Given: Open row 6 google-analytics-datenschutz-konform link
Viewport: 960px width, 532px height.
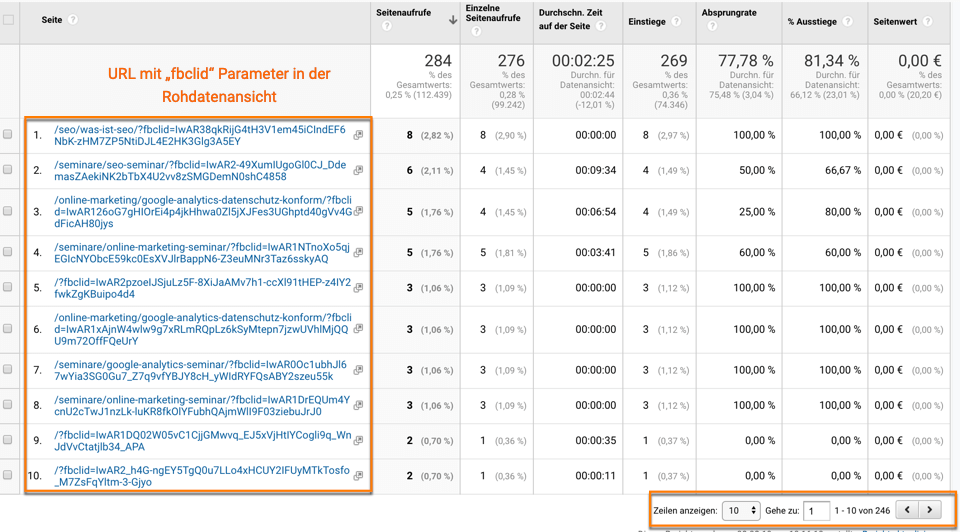Looking at the screenshot, I should 203,329.
